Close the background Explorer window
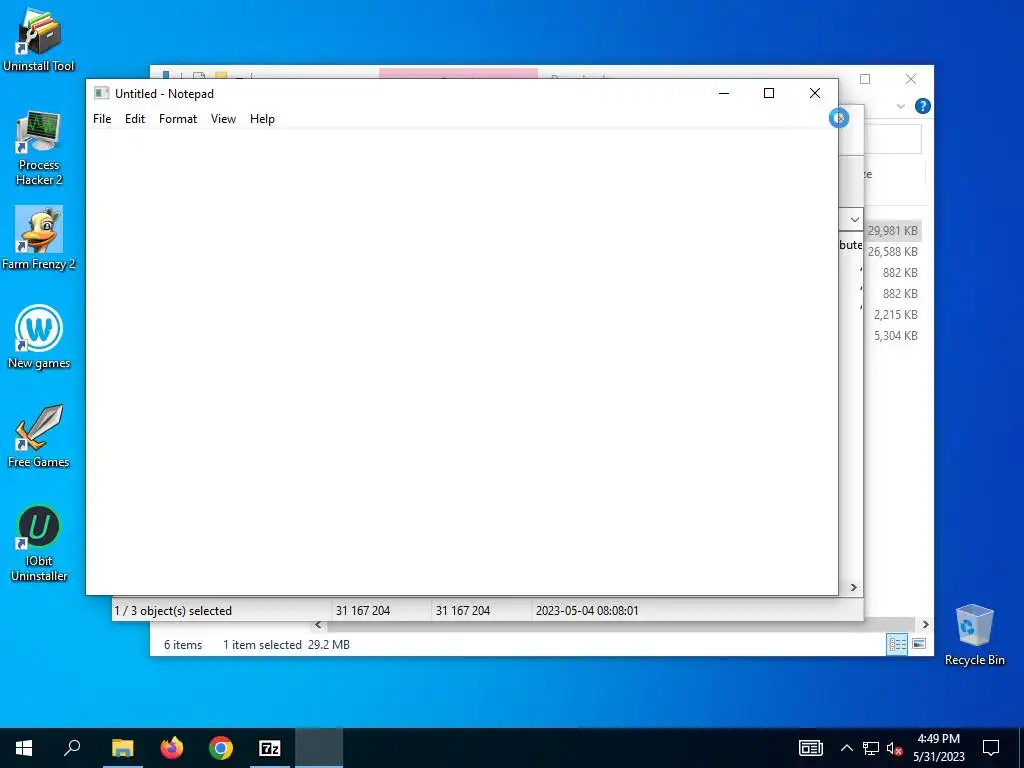The image size is (1024, 768). tap(911, 79)
